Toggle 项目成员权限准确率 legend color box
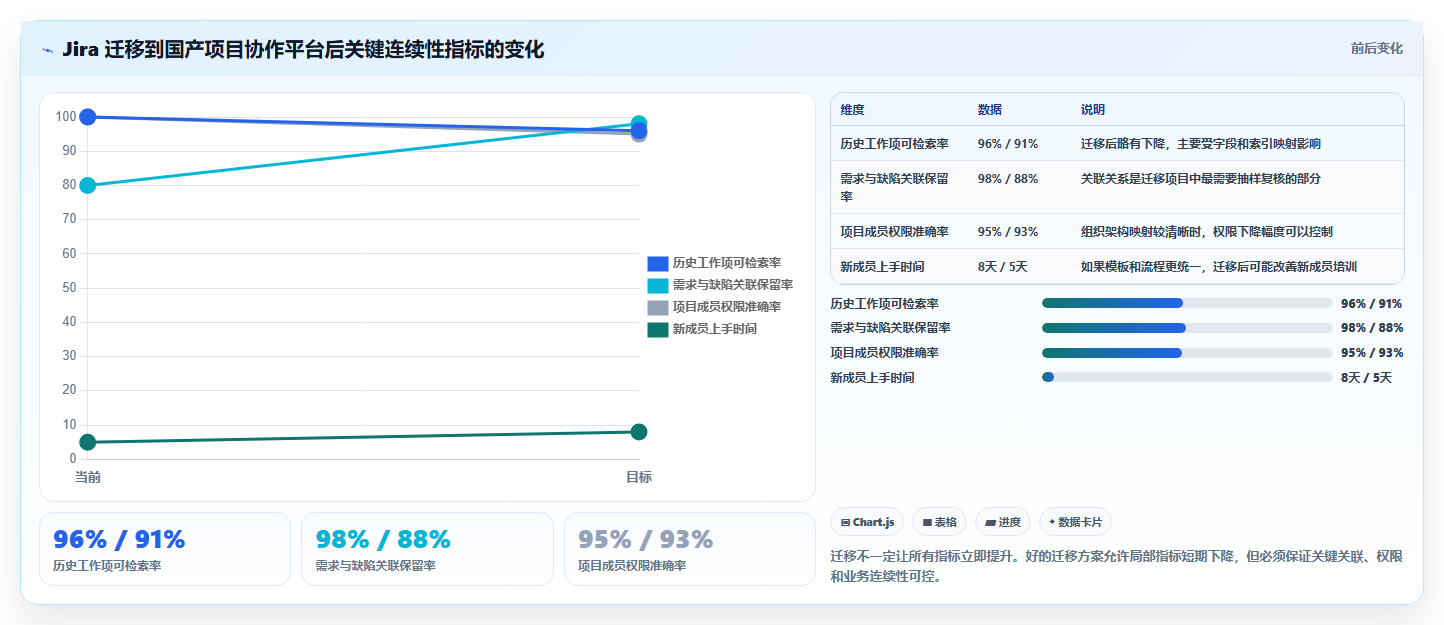Viewport: 1444px width, 625px height. [657, 308]
